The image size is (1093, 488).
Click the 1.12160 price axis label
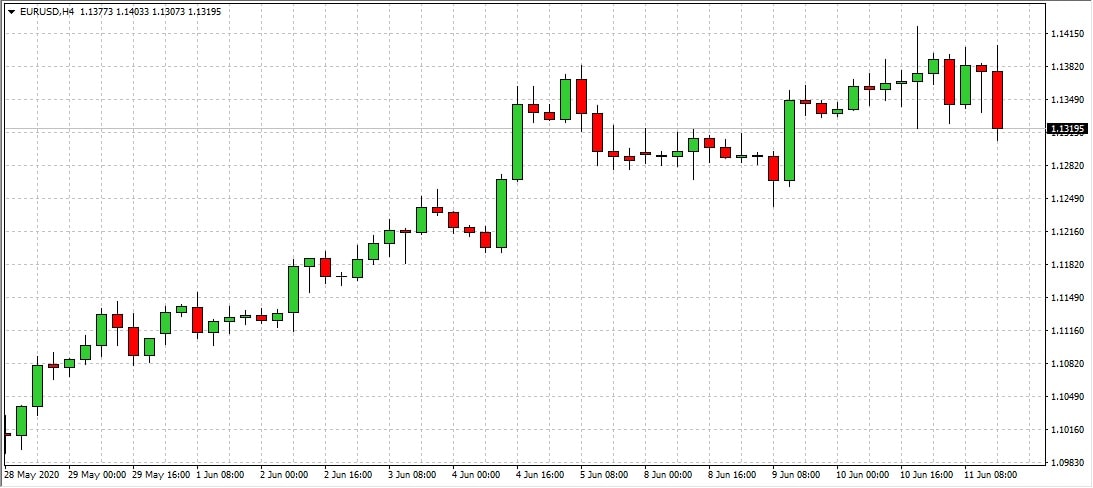tap(1067, 231)
